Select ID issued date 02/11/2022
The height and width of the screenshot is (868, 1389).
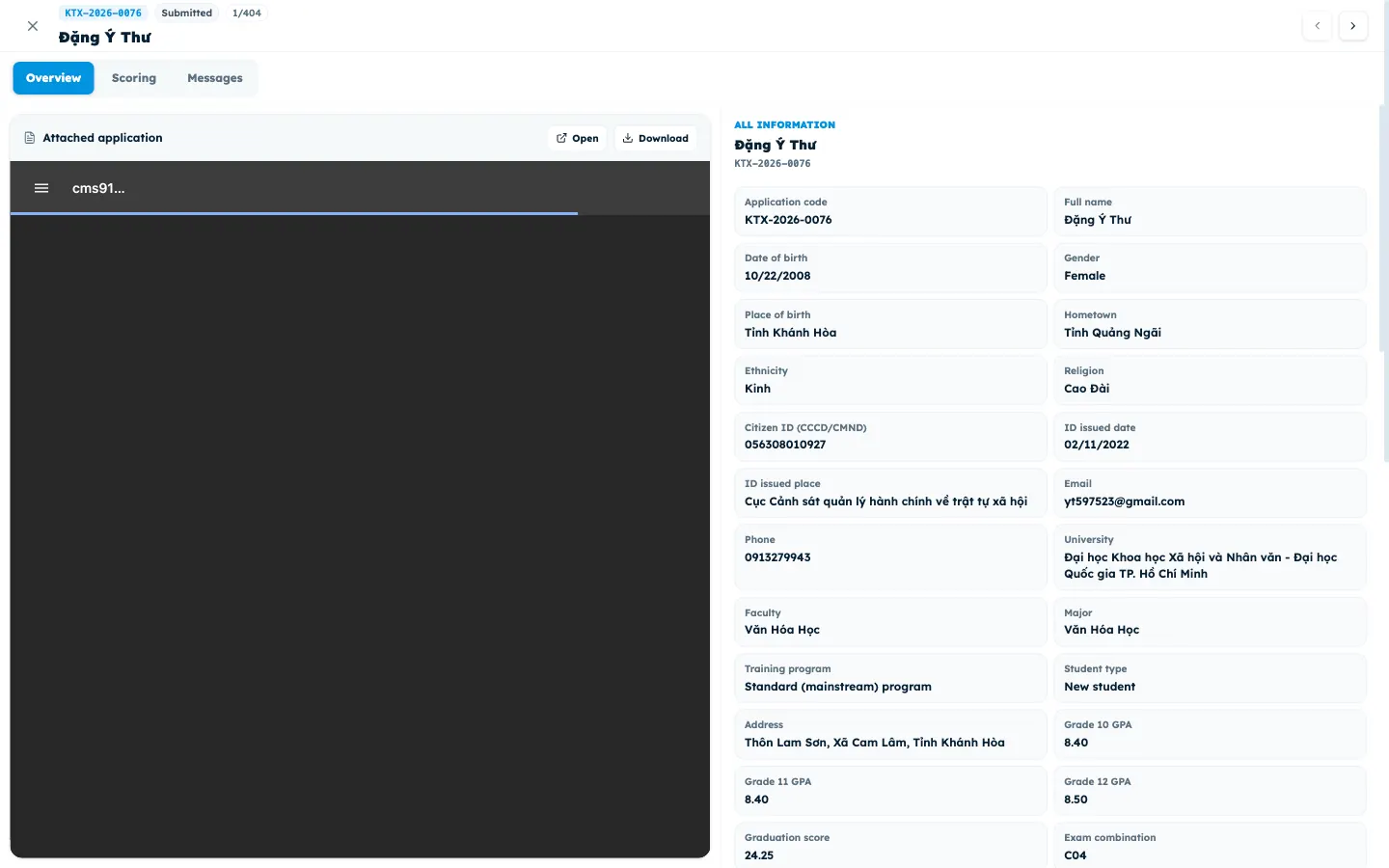(x=1097, y=445)
